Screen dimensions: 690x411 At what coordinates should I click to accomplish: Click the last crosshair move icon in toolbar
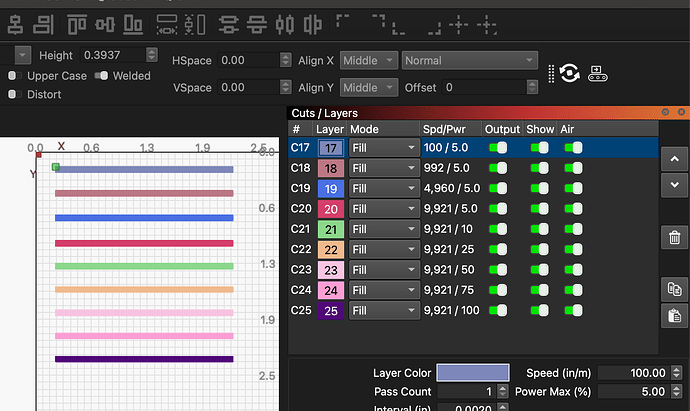(x=487, y=25)
